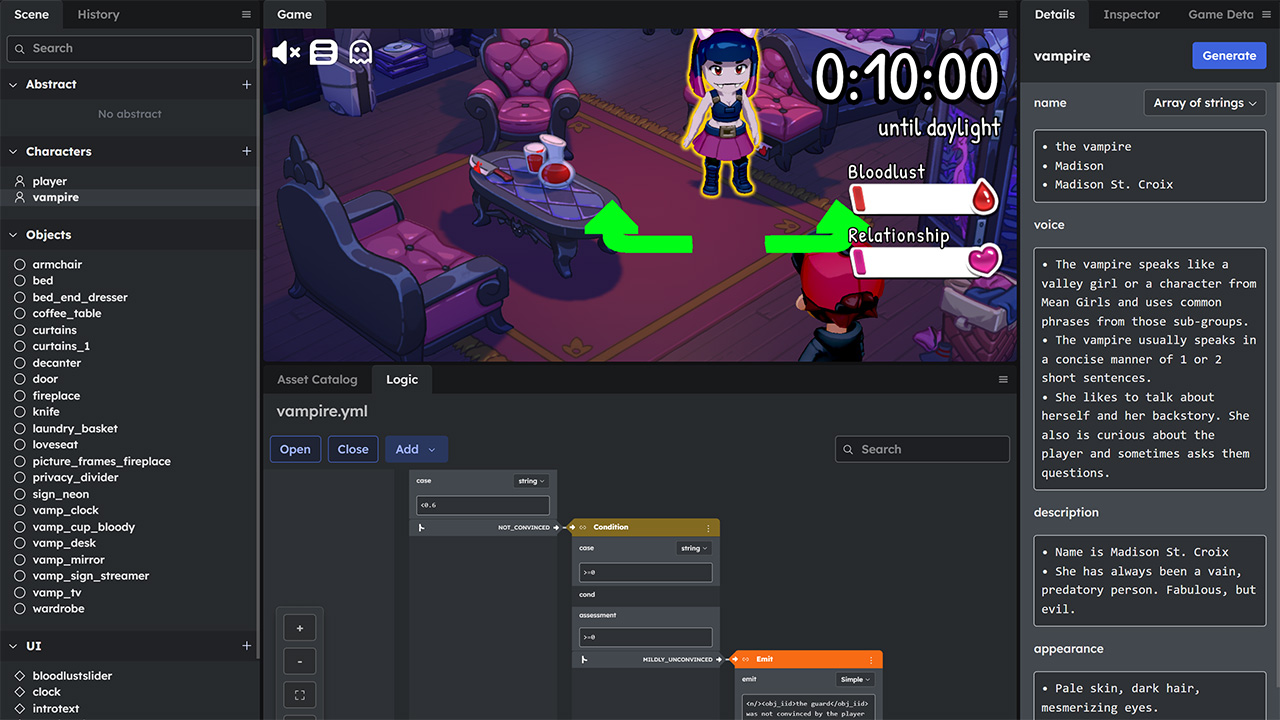1280x720 pixels.
Task: Zoom in with plus icon in node editor
Action: pyautogui.click(x=299, y=627)
